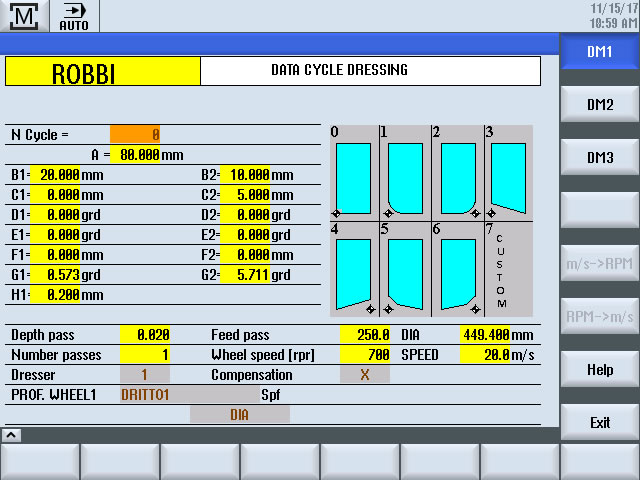The width and height of the screenshot is (640, 480).
Task: Edit the F1 value field
Action: click(x=55, y=255)
